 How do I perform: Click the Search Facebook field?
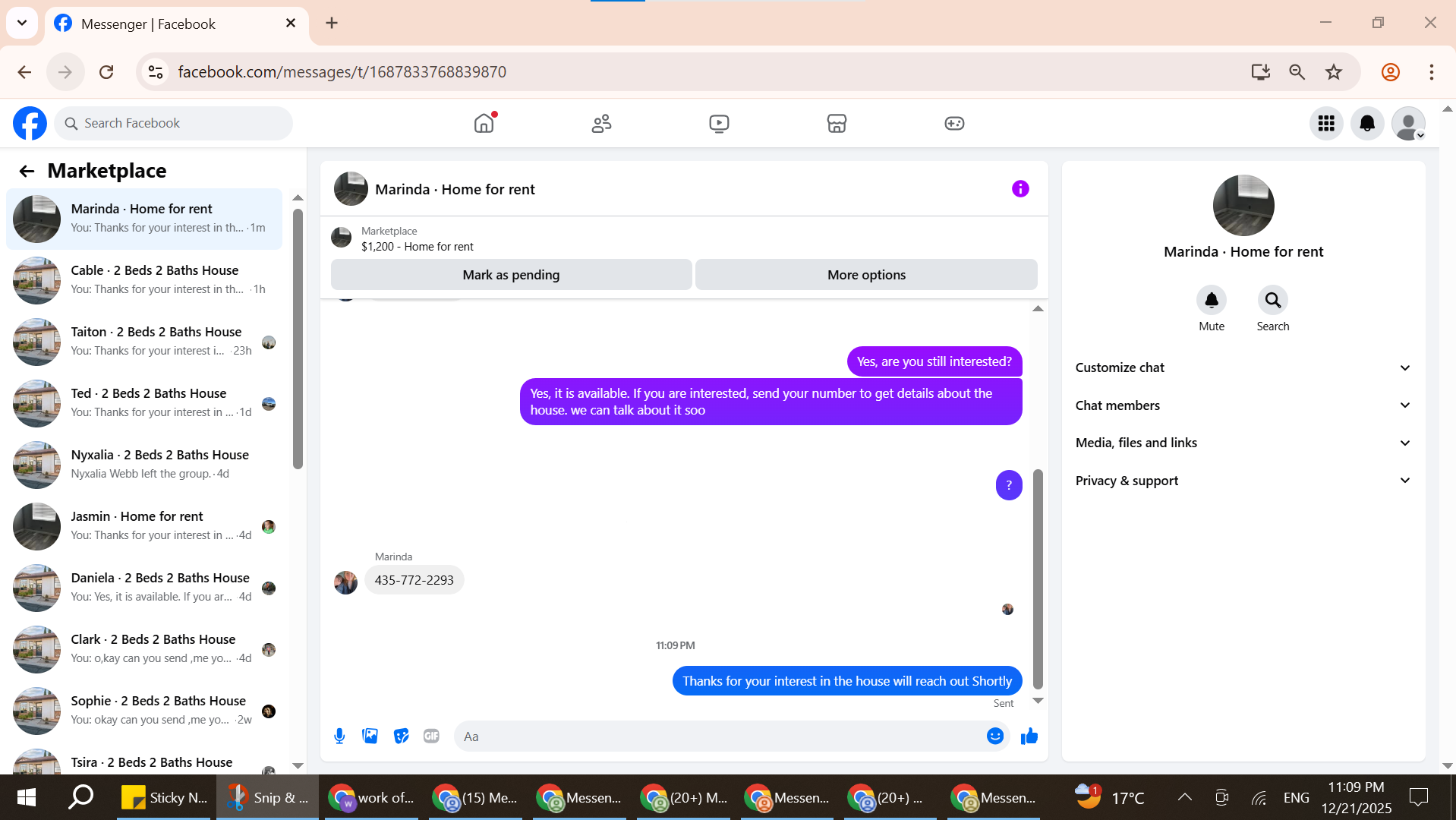[174, 123]
